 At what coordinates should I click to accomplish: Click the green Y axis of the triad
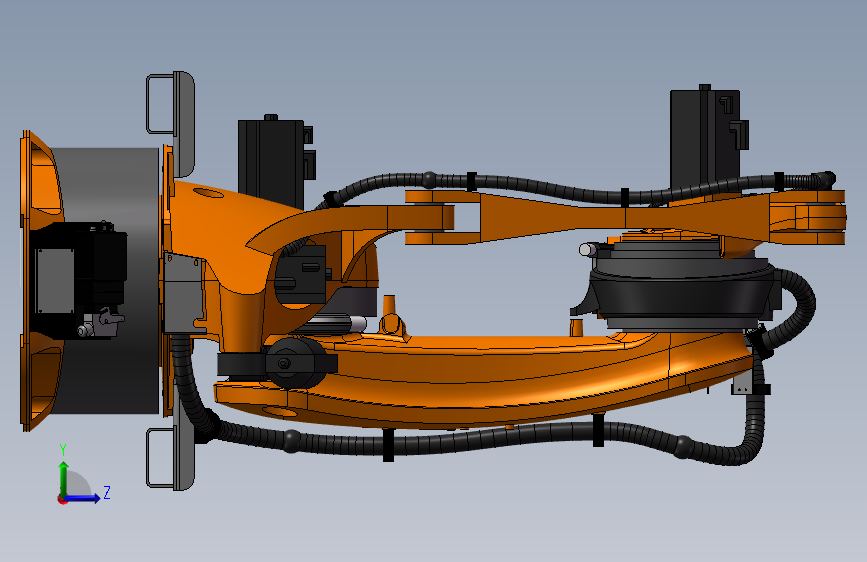tap(63, 479)
